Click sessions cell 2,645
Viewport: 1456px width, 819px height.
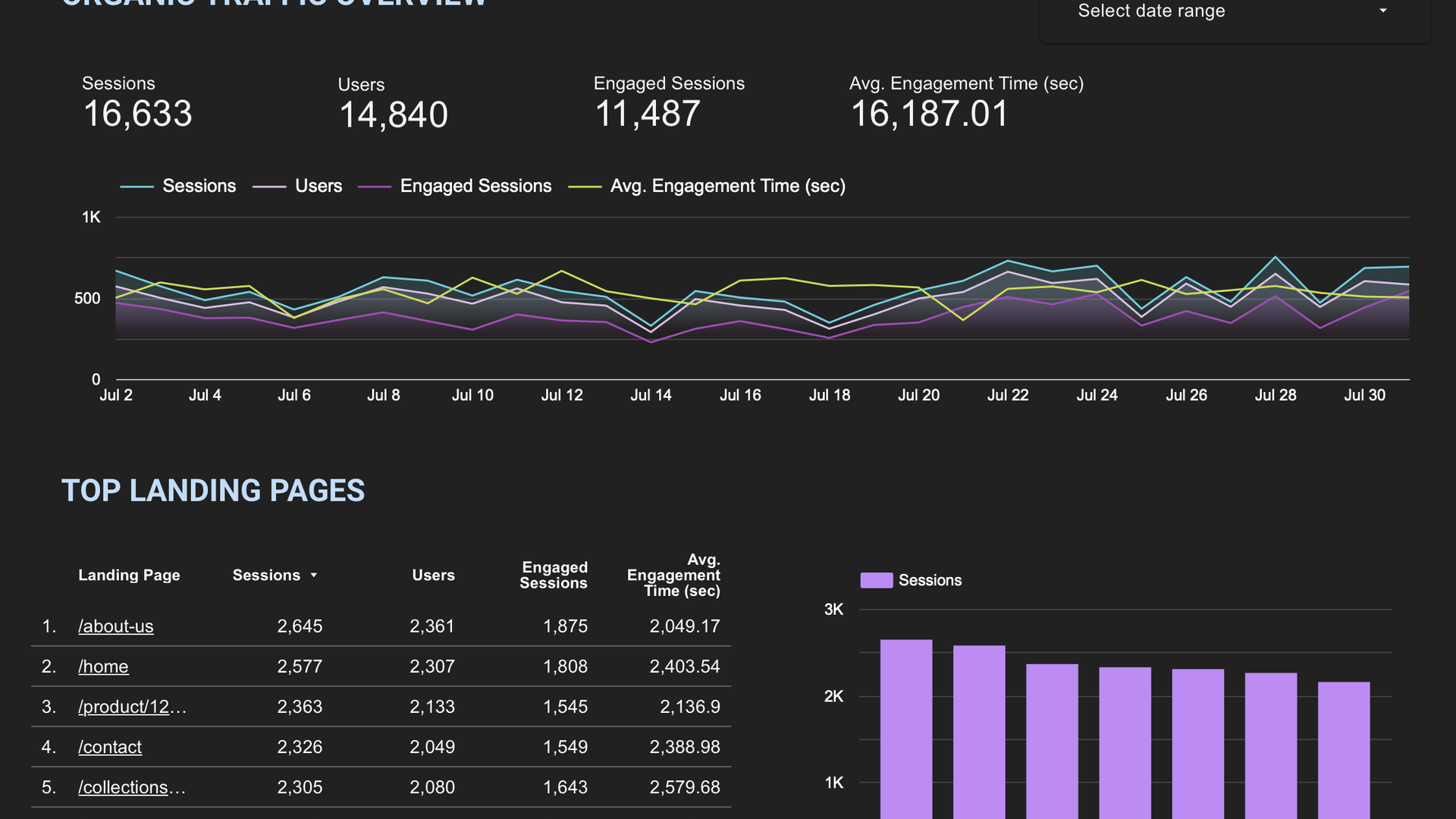(300, 626)
